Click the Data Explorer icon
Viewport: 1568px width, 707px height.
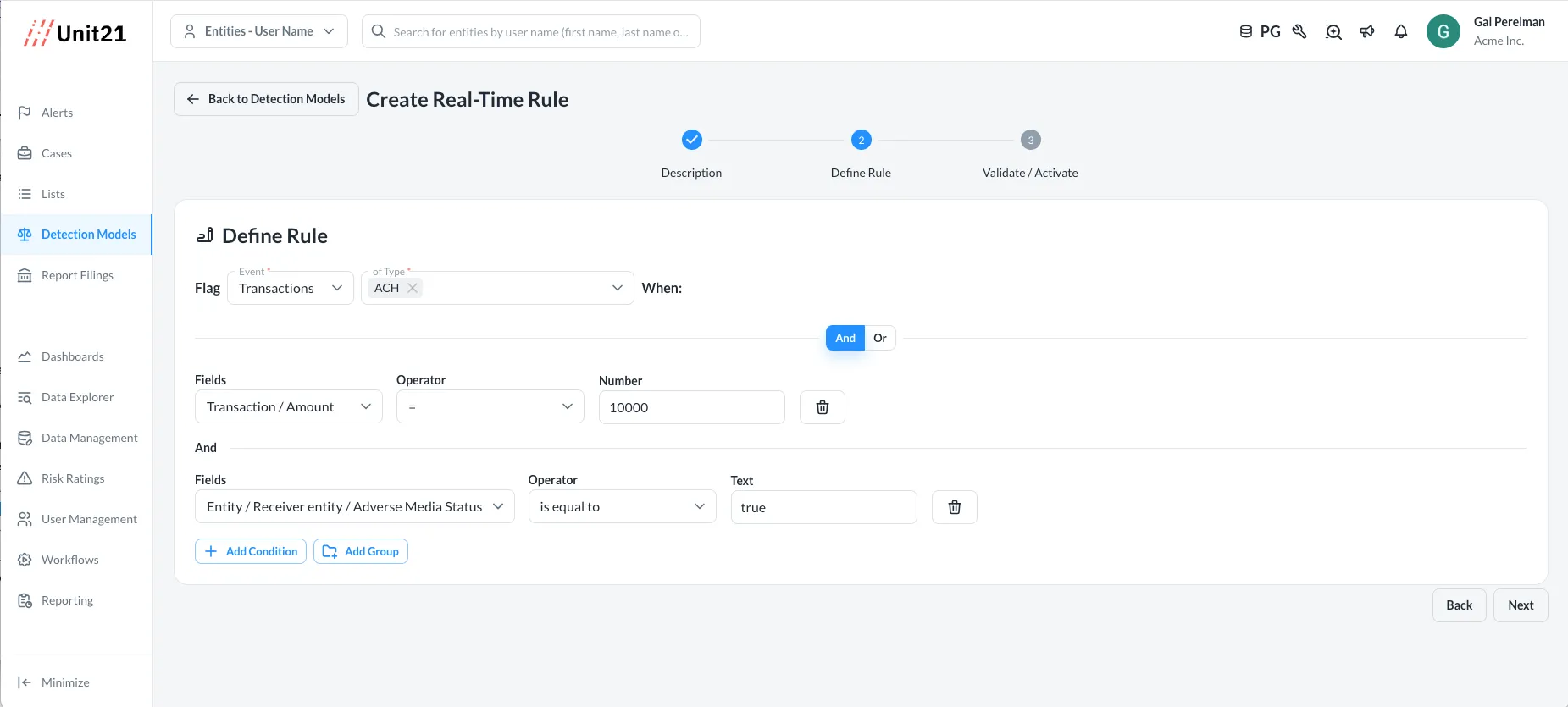click(x=25, y=397)
